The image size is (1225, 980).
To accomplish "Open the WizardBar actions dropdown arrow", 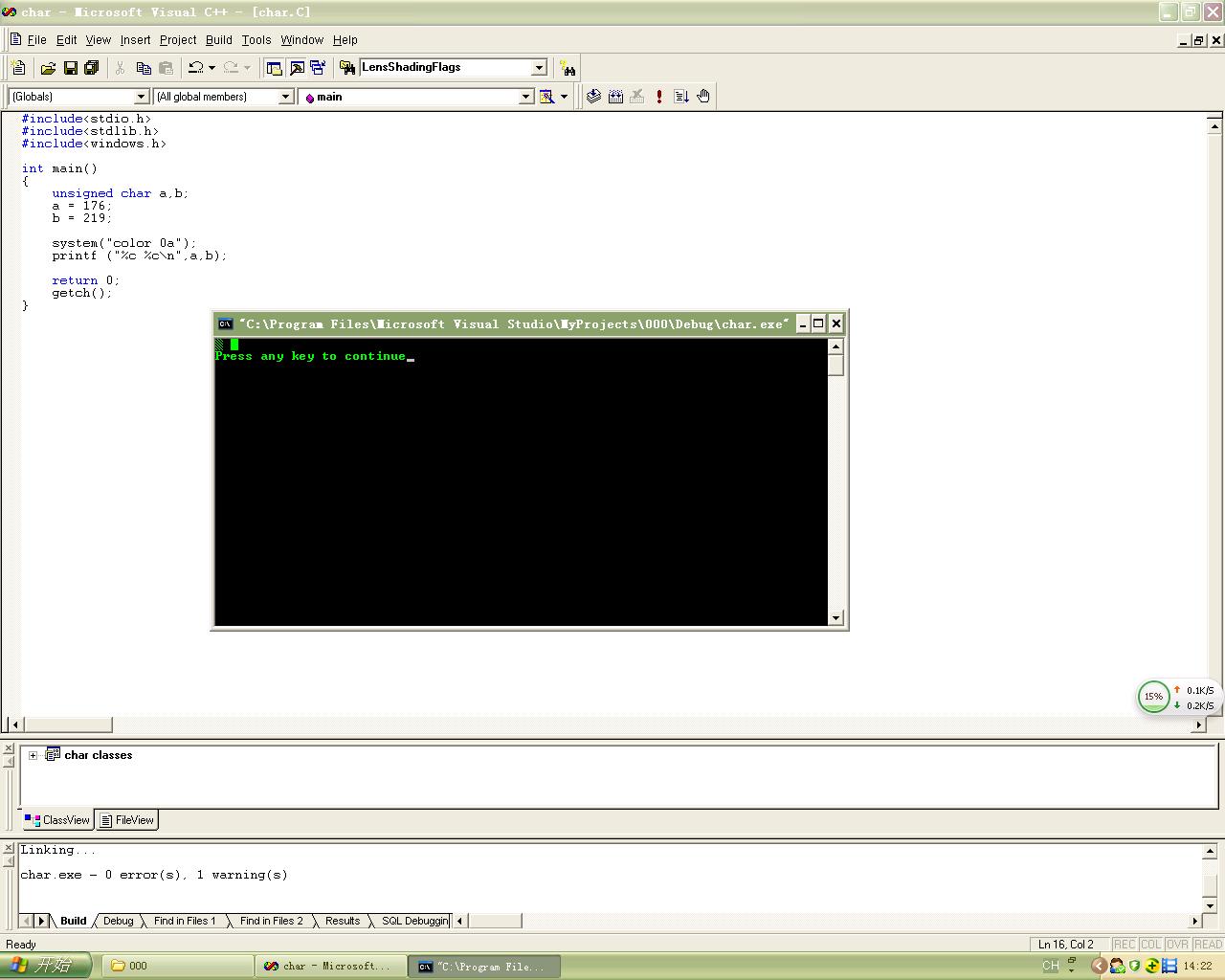I will (564, 97).
